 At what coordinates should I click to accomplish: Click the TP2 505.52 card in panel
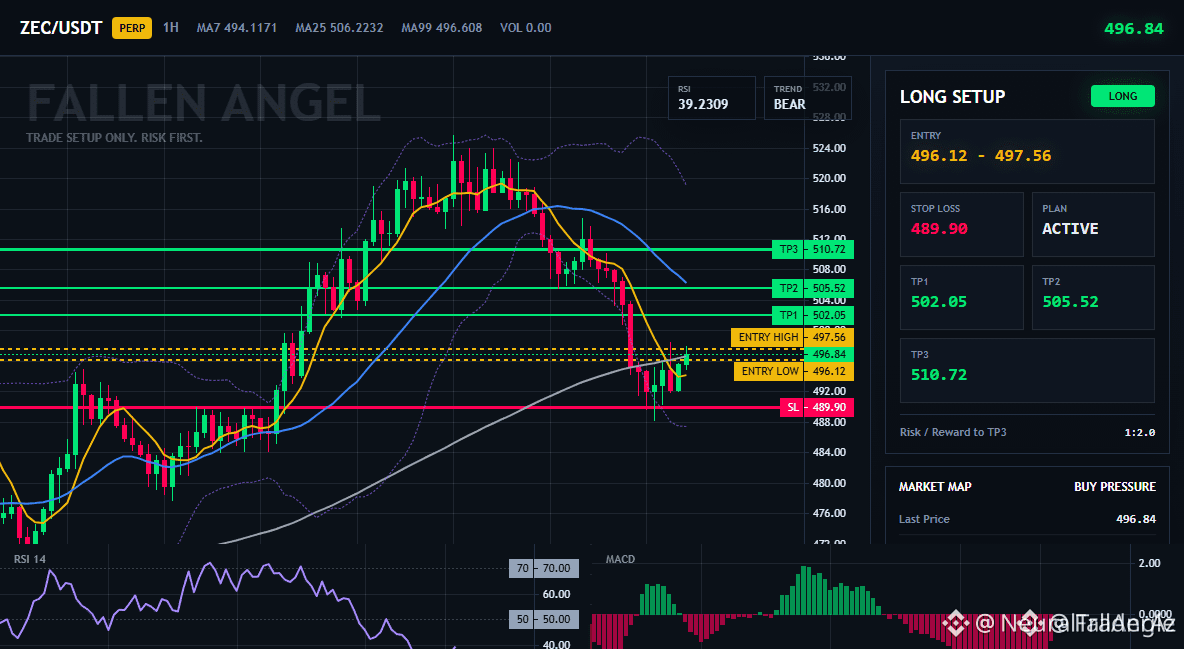[1093, 297]
